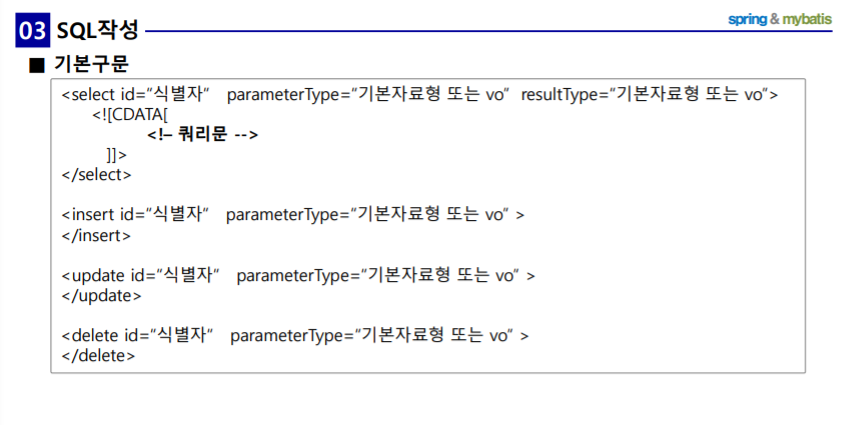Click the </update> closing tag
The image size is (842, 425).
point(101,296)
